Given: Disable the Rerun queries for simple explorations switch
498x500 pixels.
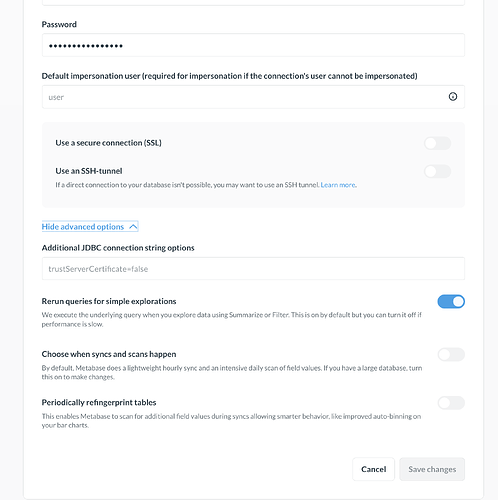Looking at the screenshot, I should click(451, 301).
